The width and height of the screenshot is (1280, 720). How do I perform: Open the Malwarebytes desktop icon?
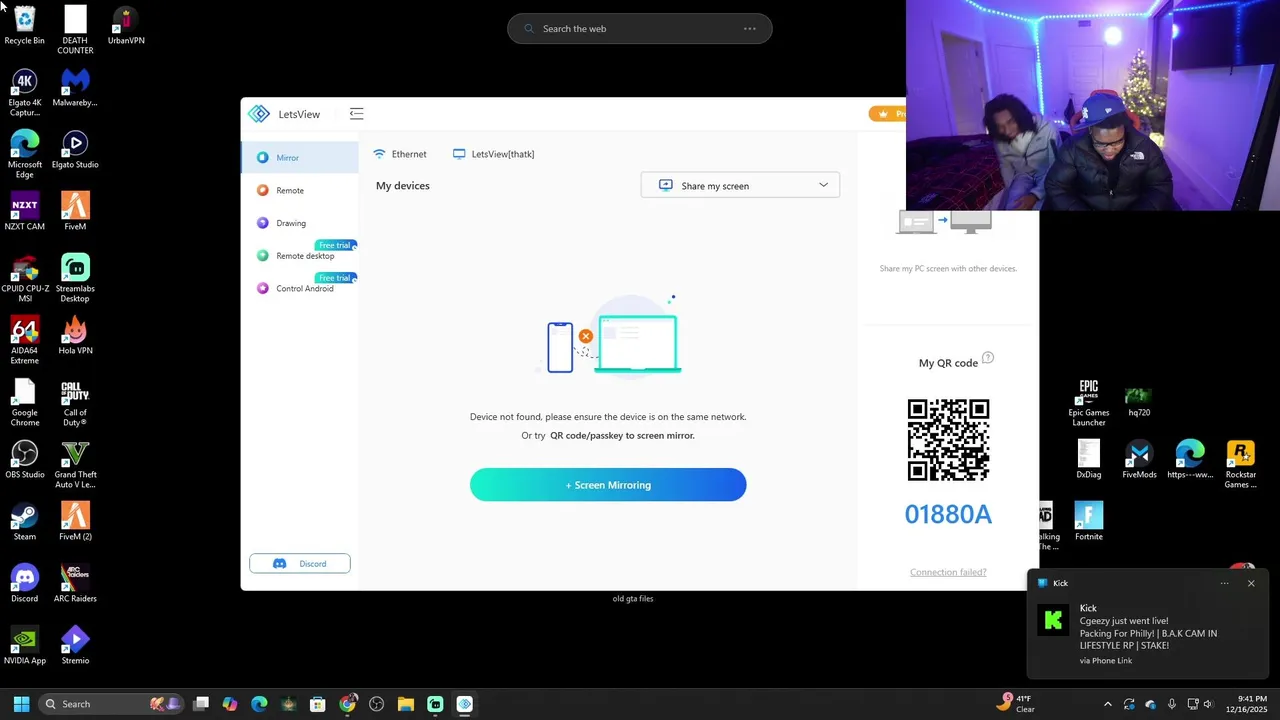coord(75,87)
